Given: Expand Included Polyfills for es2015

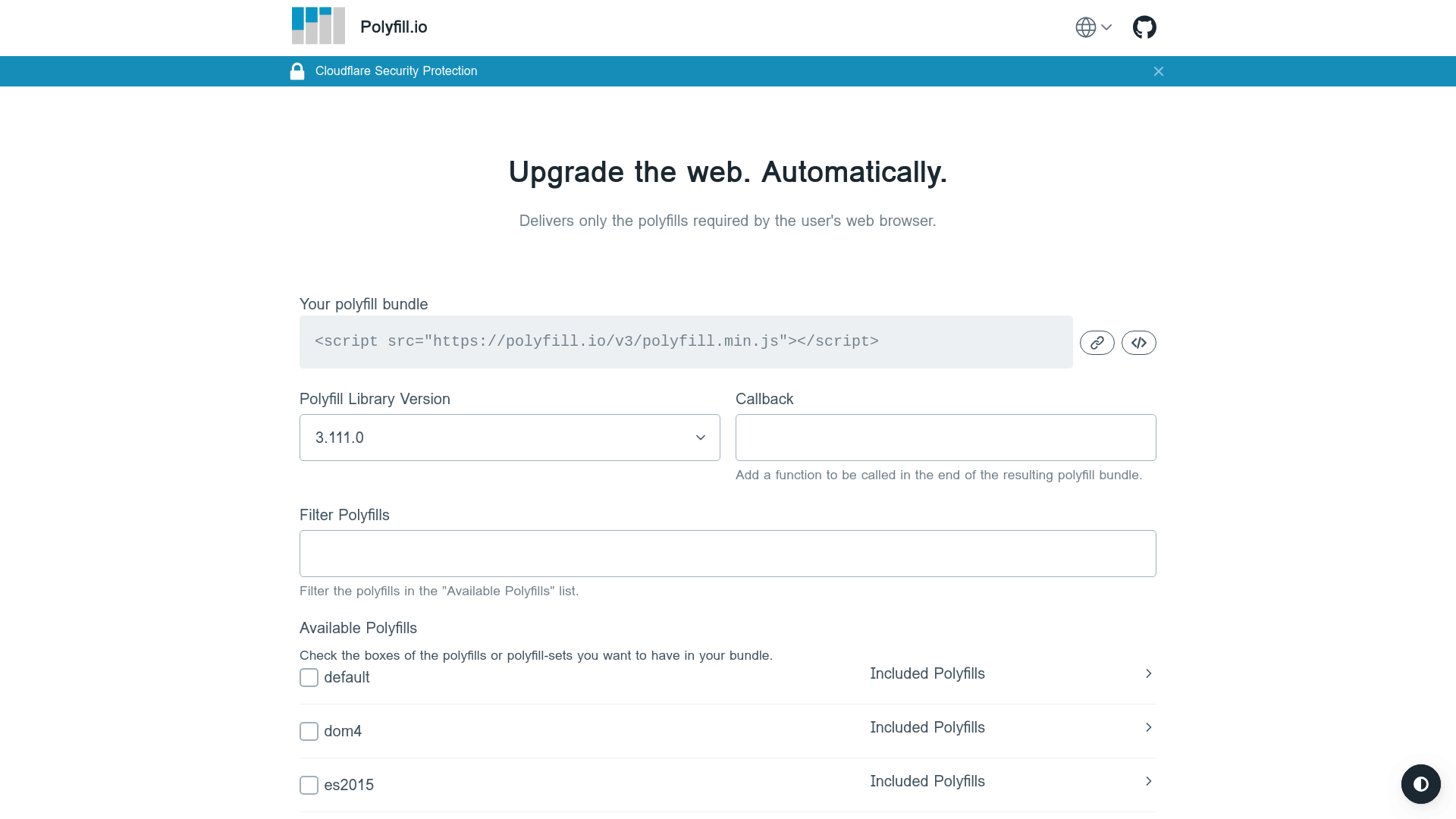Looking at the screenshot, I should [1012, 781].
